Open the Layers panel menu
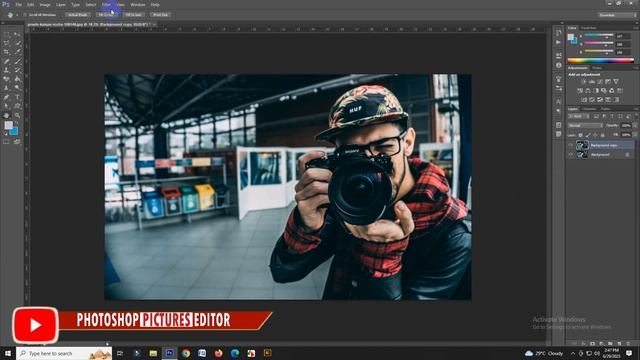Image resolution: width=640 pixels, height=360 pixels. (636, 109)
